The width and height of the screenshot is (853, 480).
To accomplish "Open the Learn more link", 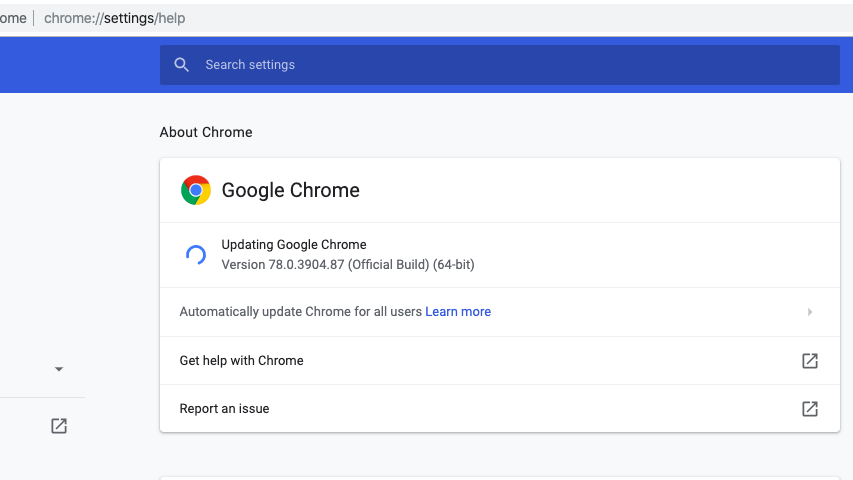I will (458, 312).
